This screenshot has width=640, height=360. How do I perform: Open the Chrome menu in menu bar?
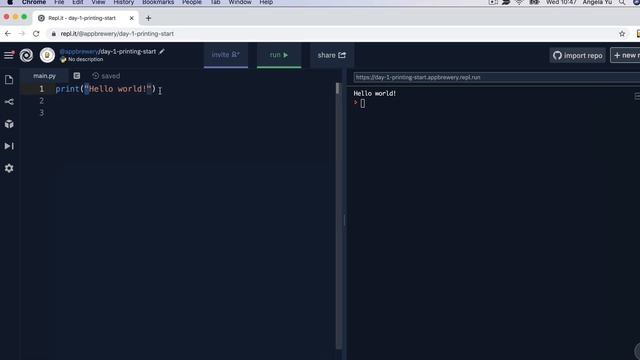34,2
